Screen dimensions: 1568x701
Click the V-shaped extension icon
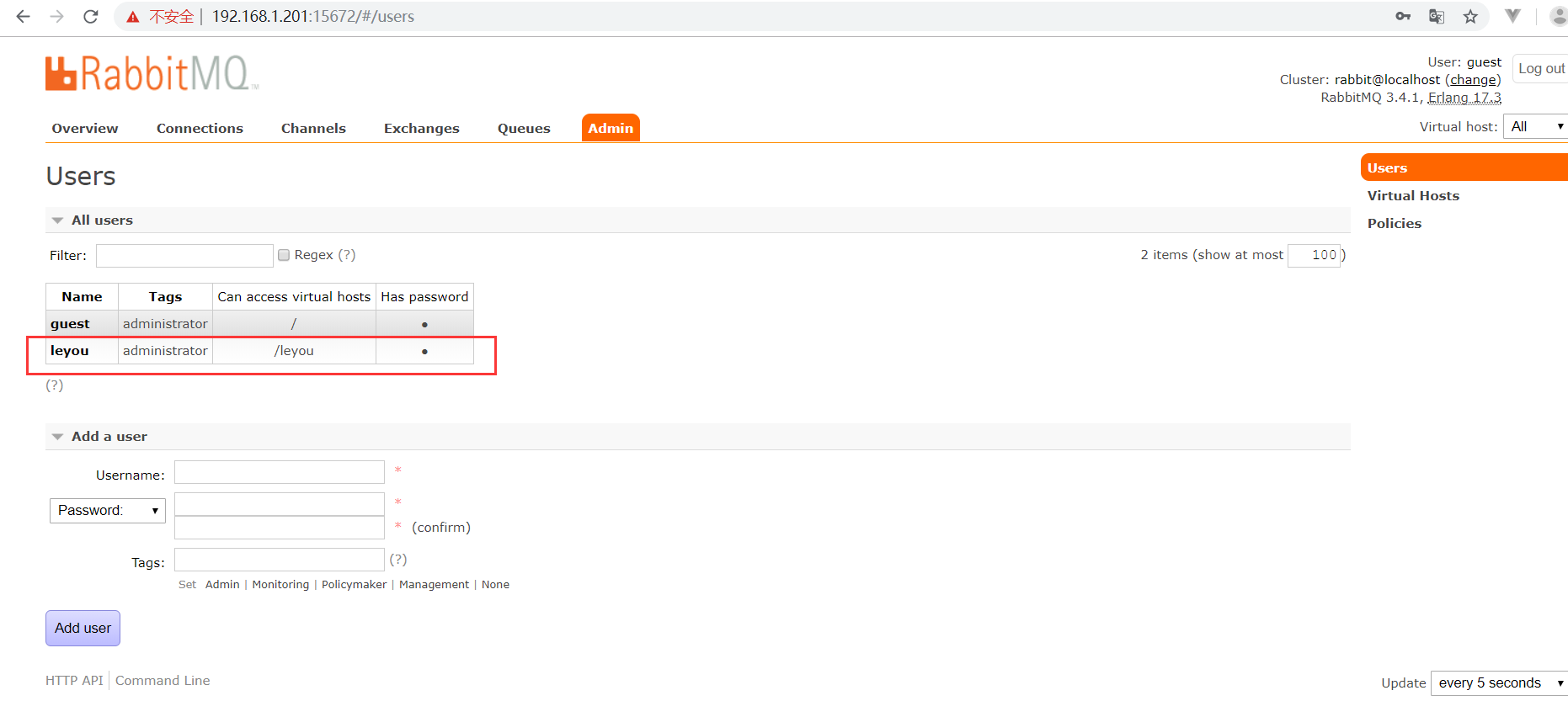(x=1512, y=16)
